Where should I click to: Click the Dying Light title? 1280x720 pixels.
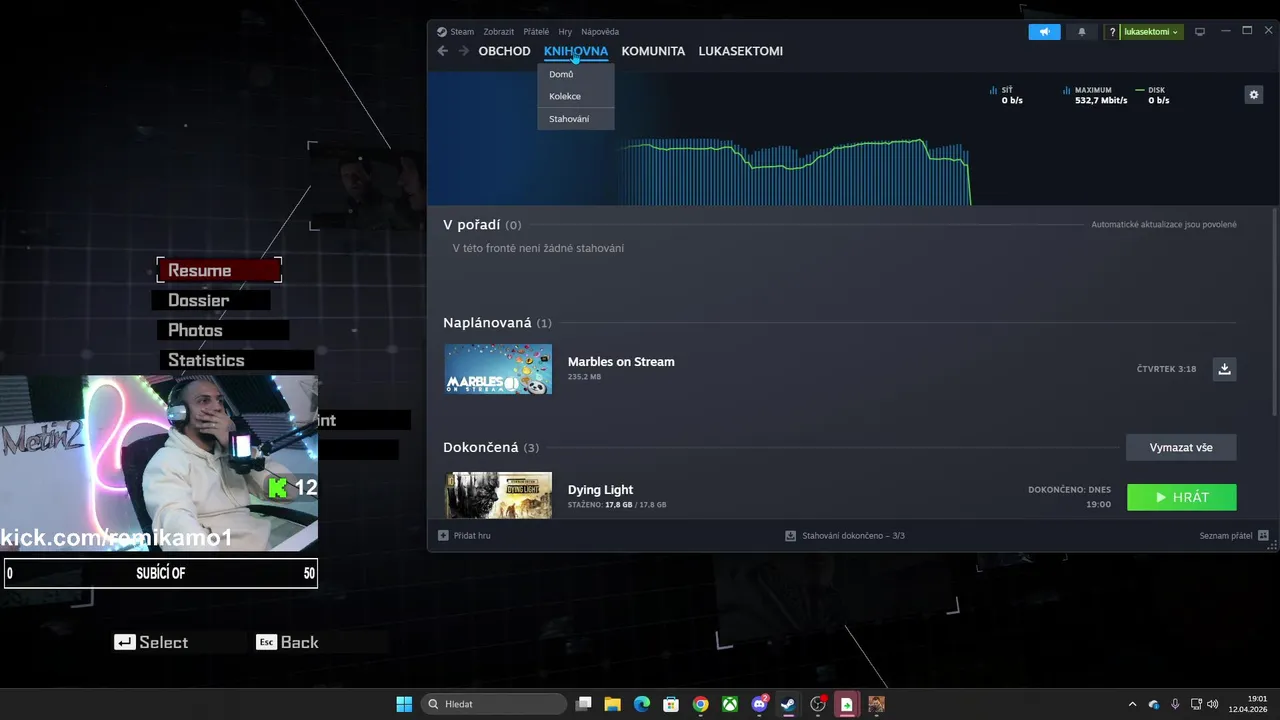pyautogui.click(x=600, y=490)
